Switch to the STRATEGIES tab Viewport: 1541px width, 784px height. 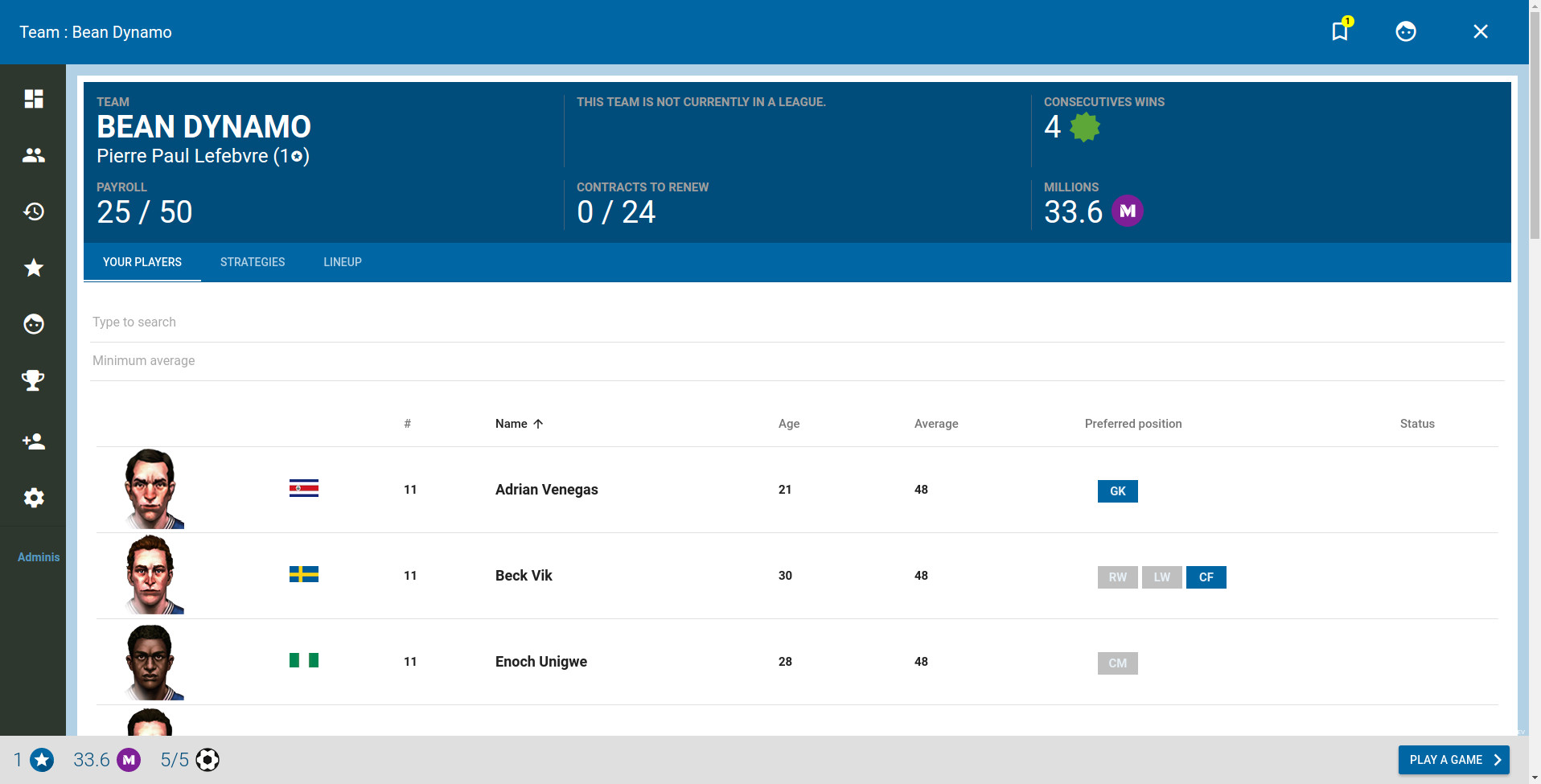pos(253,262)
